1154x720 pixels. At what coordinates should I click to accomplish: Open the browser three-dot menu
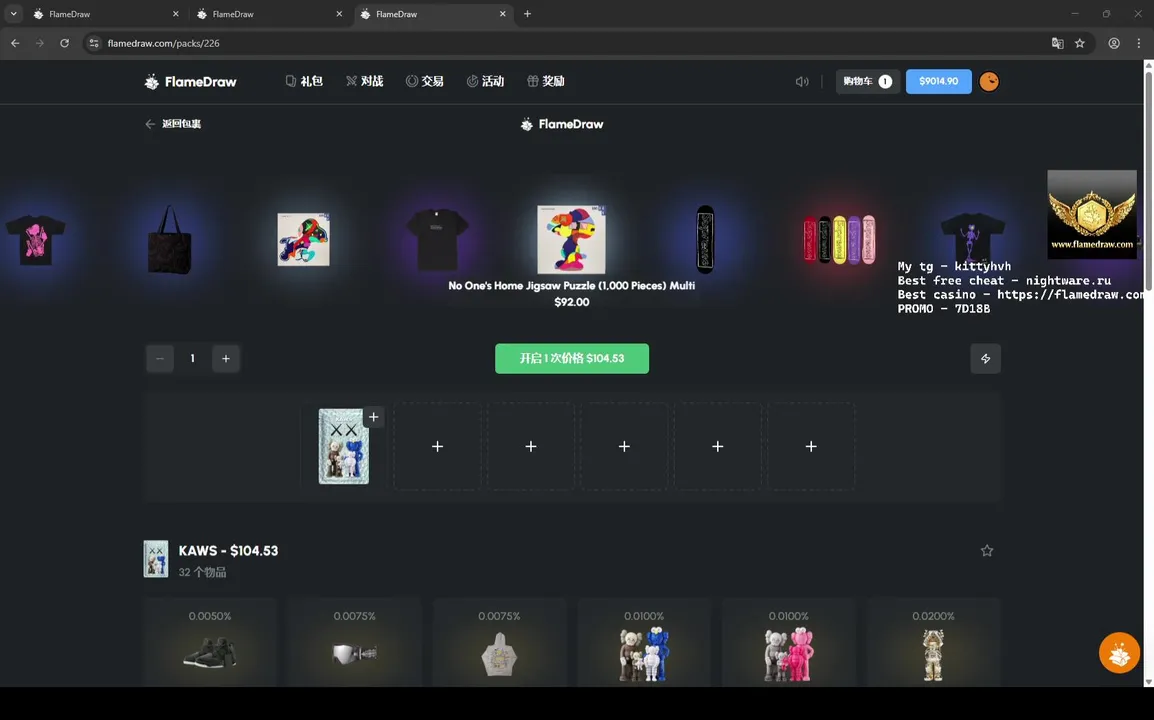click(1139, 43)
